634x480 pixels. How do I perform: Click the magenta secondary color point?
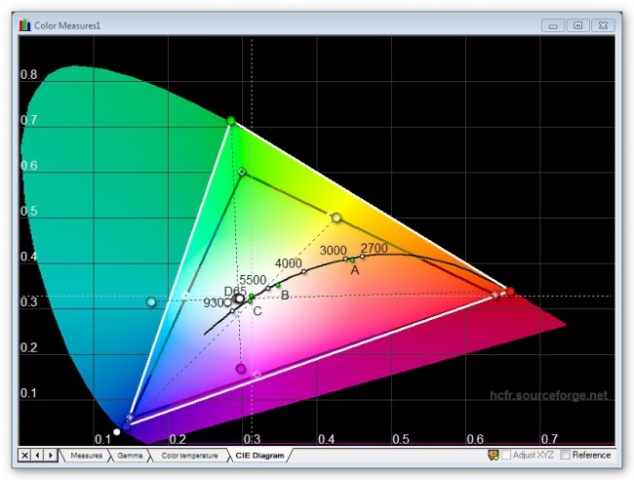(x=240, y=369)
